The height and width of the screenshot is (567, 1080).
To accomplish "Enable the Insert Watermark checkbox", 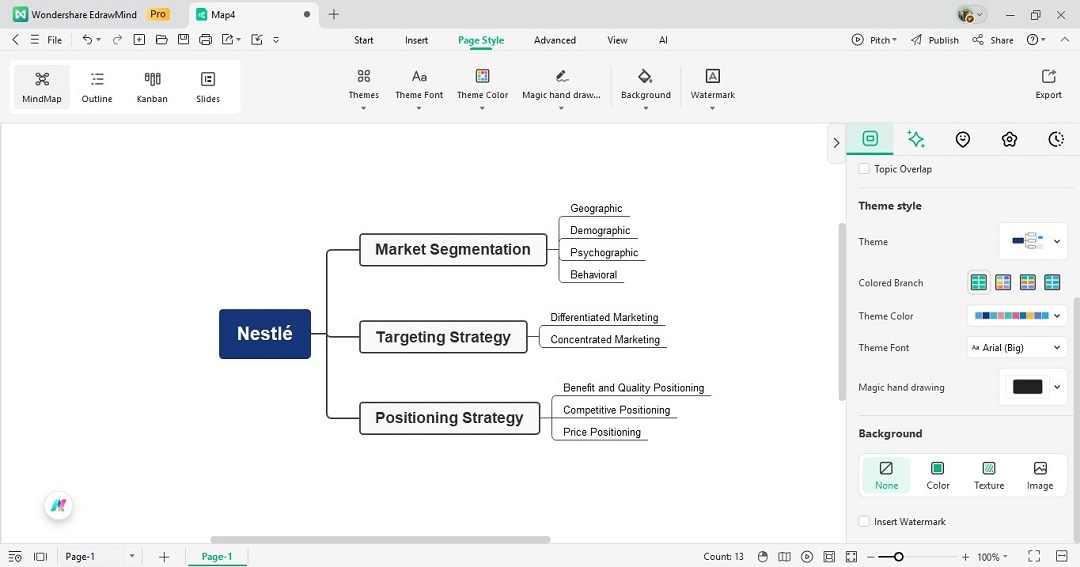I will tap(864, 522).
